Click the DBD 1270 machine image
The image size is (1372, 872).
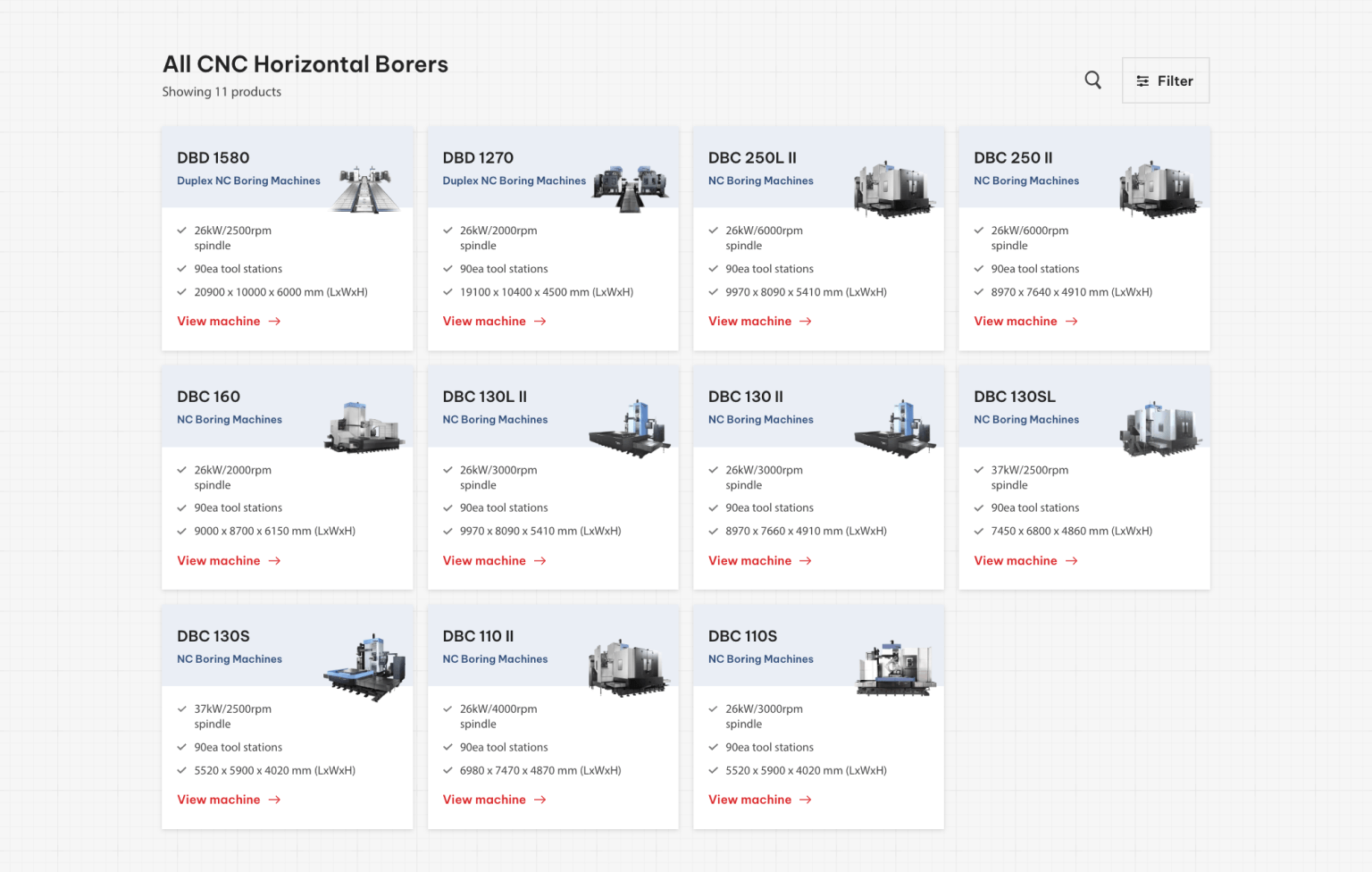631,189
